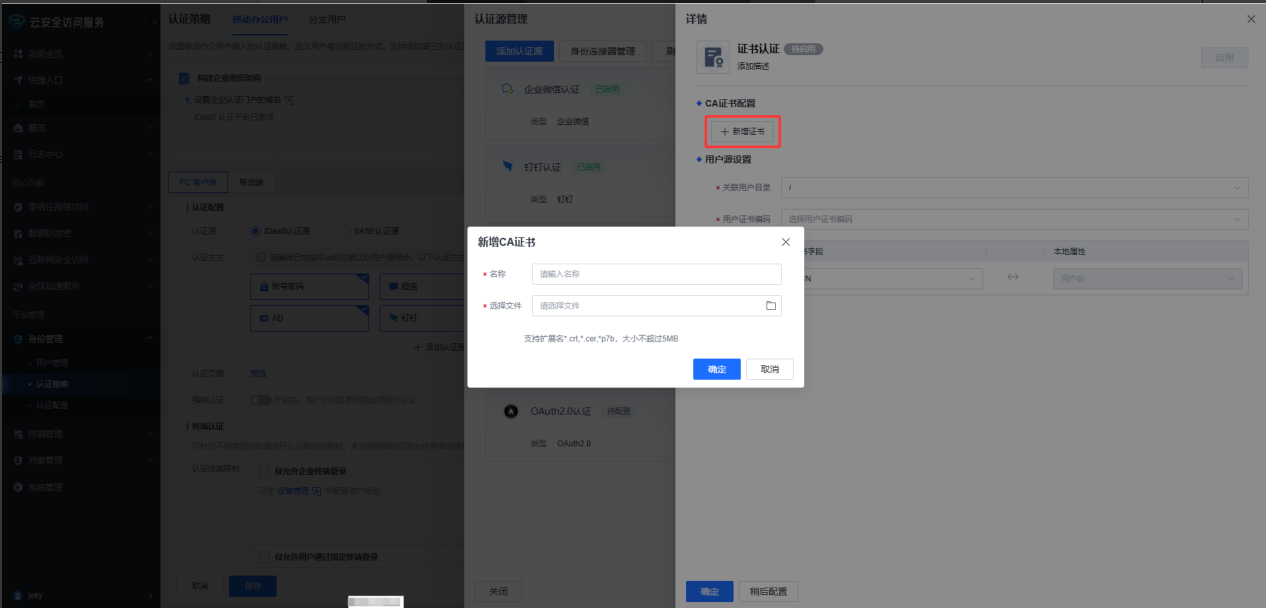Screen dimensions: 1266x608
Task: Click the 互联网安全访问 sidebar icon
Action: click(18, 260)
